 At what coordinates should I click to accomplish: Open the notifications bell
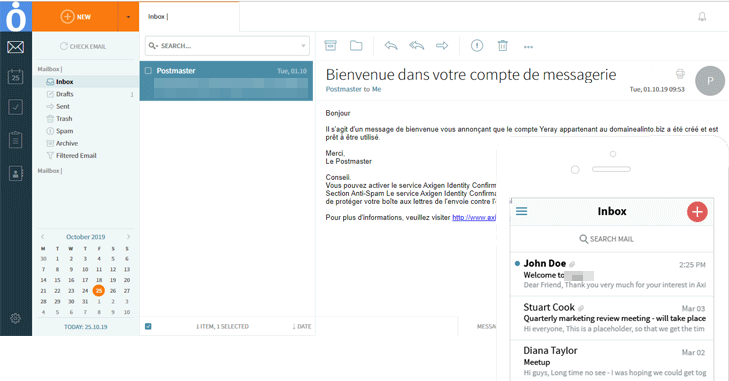702,17
